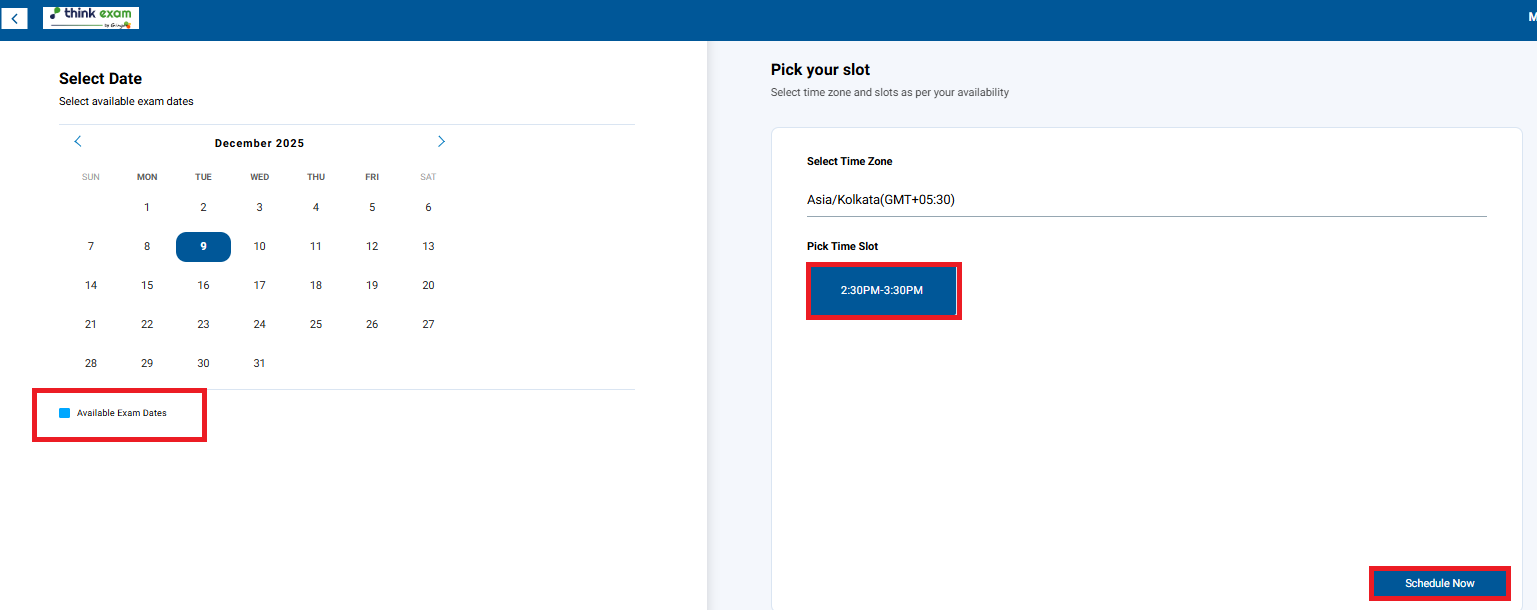Click the Schedule Now button
This screenshot has width=1537, height=610.
coord(1439,583)
